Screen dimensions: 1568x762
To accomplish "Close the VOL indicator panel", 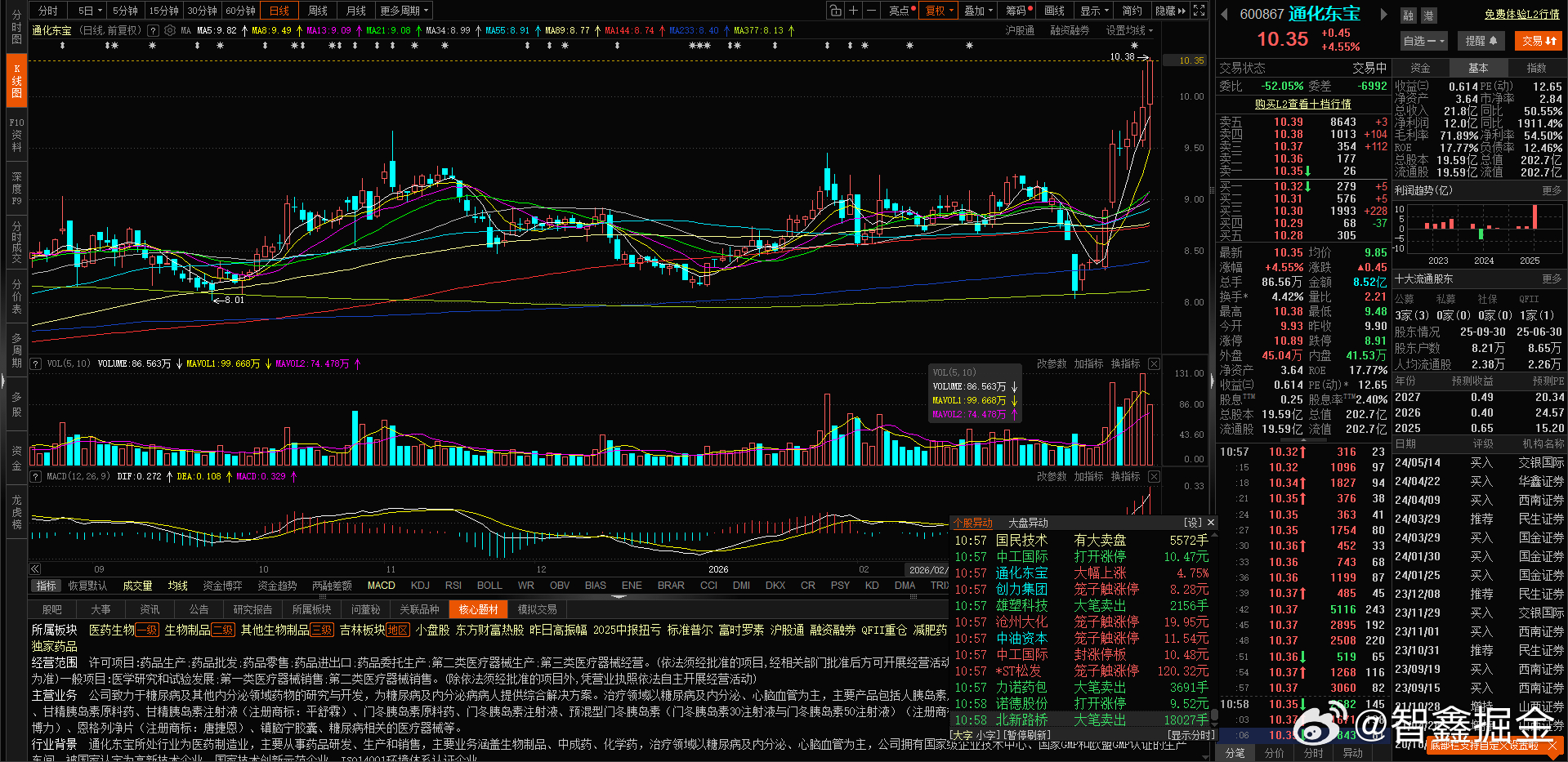I will click(x=1154, y=363).
